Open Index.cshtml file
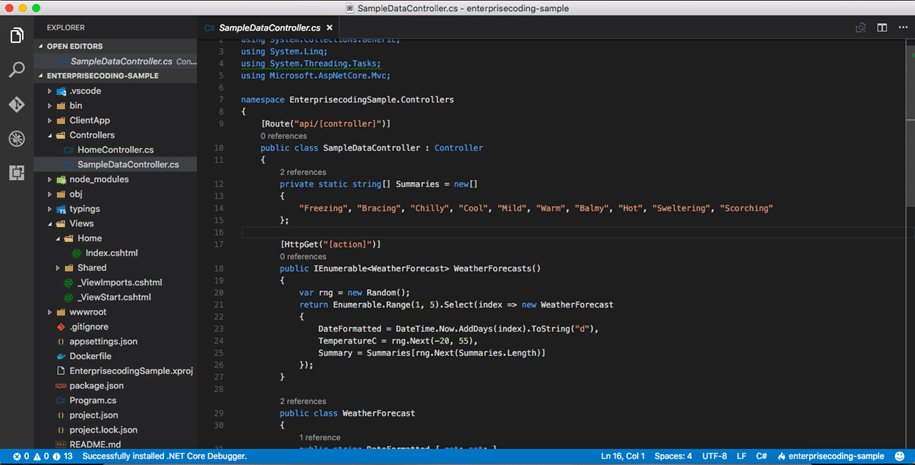 coord(116,253)
